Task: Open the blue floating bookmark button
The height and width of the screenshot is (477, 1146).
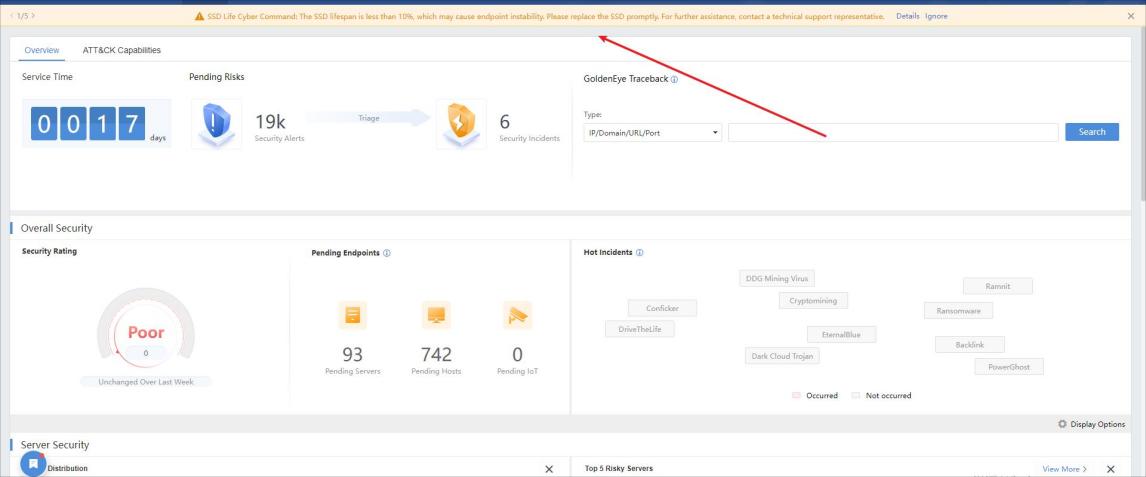Action: [x=33, y=464]
